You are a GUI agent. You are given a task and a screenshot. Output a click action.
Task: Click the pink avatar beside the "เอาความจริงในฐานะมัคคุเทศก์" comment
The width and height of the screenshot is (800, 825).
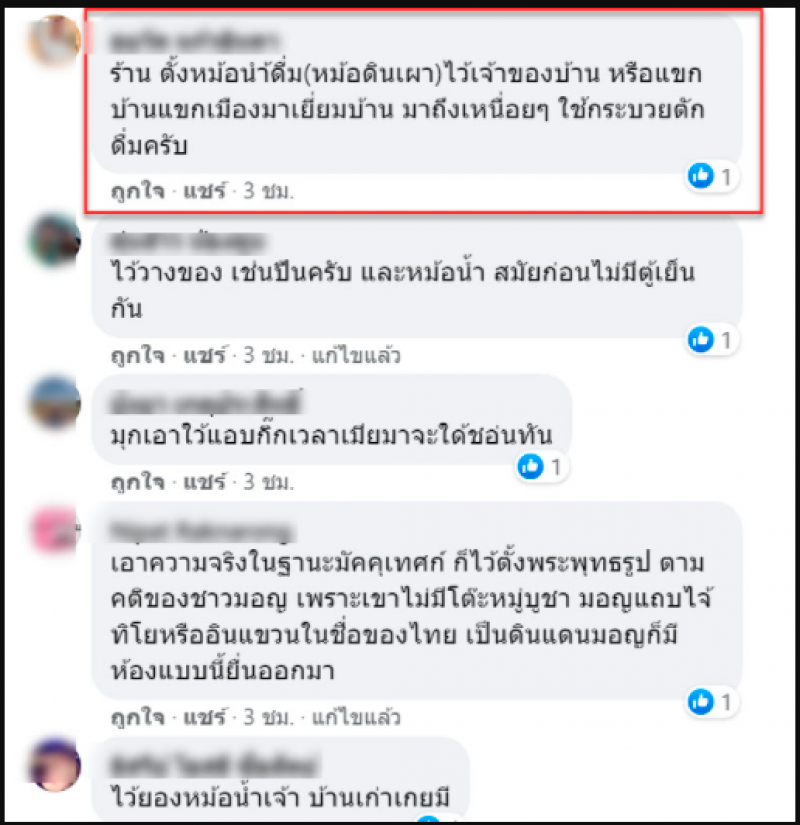tap(54, 529)
